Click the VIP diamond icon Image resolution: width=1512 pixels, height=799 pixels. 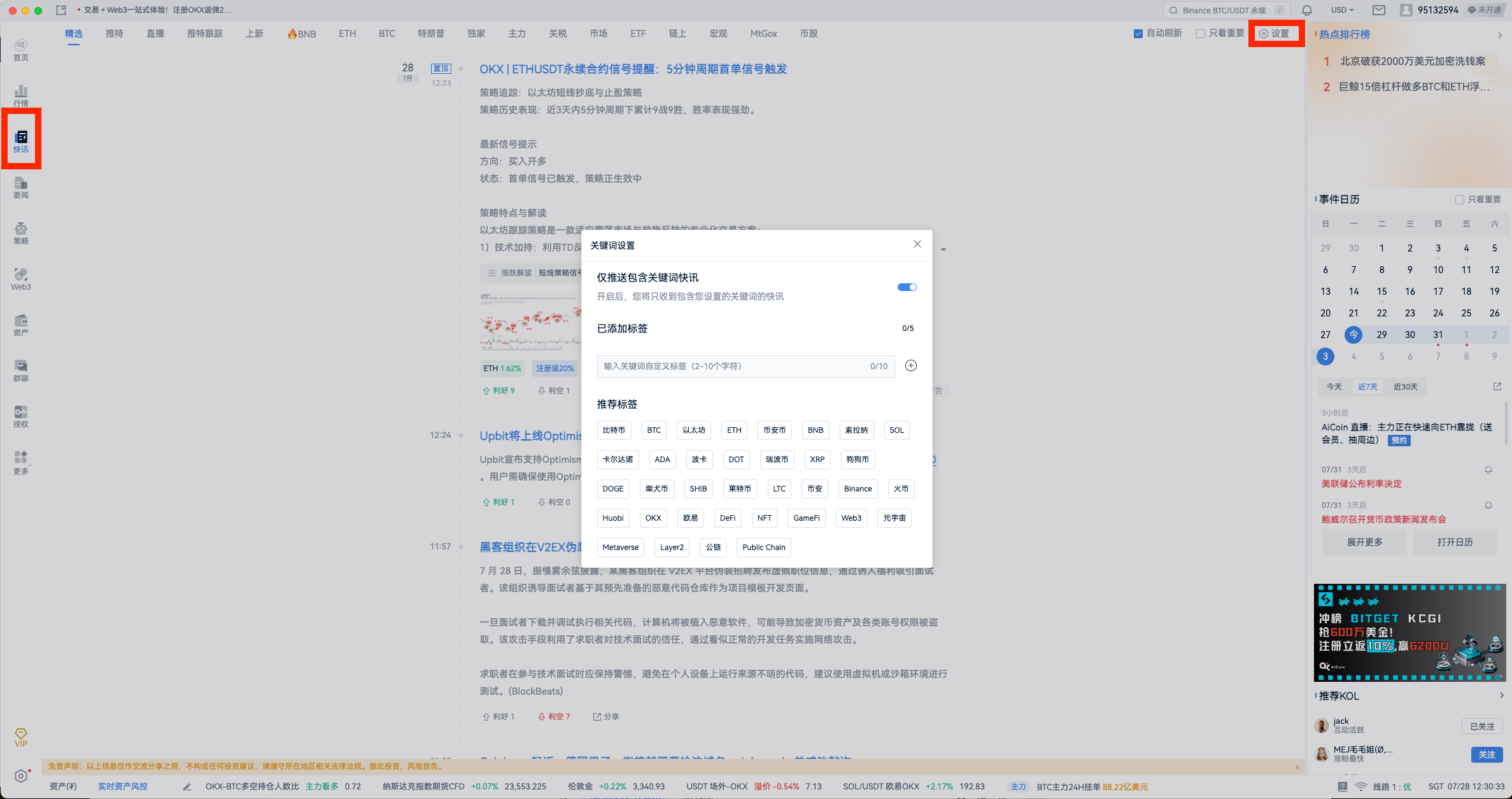[x=21, y=737]
